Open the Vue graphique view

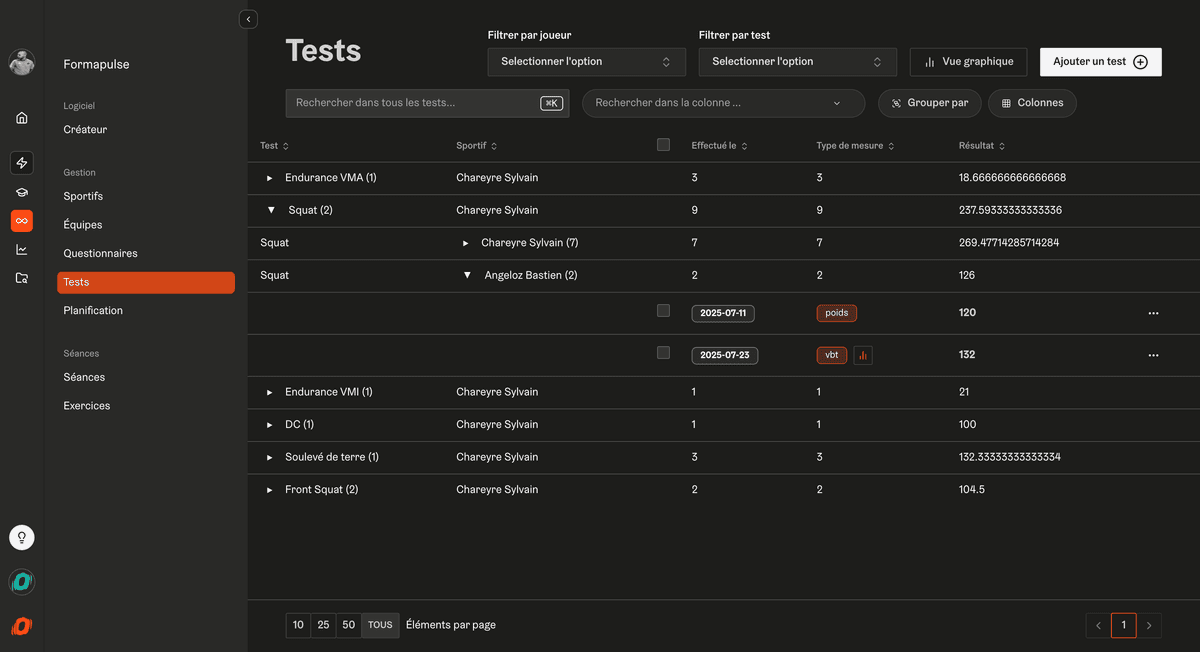point(968,61)
